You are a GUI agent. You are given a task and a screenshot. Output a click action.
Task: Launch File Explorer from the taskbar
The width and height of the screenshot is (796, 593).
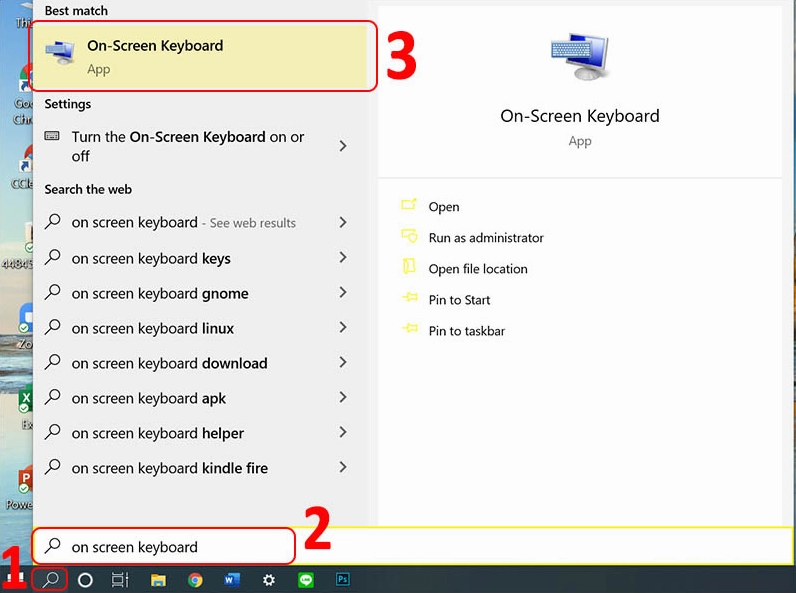[158, 580]
